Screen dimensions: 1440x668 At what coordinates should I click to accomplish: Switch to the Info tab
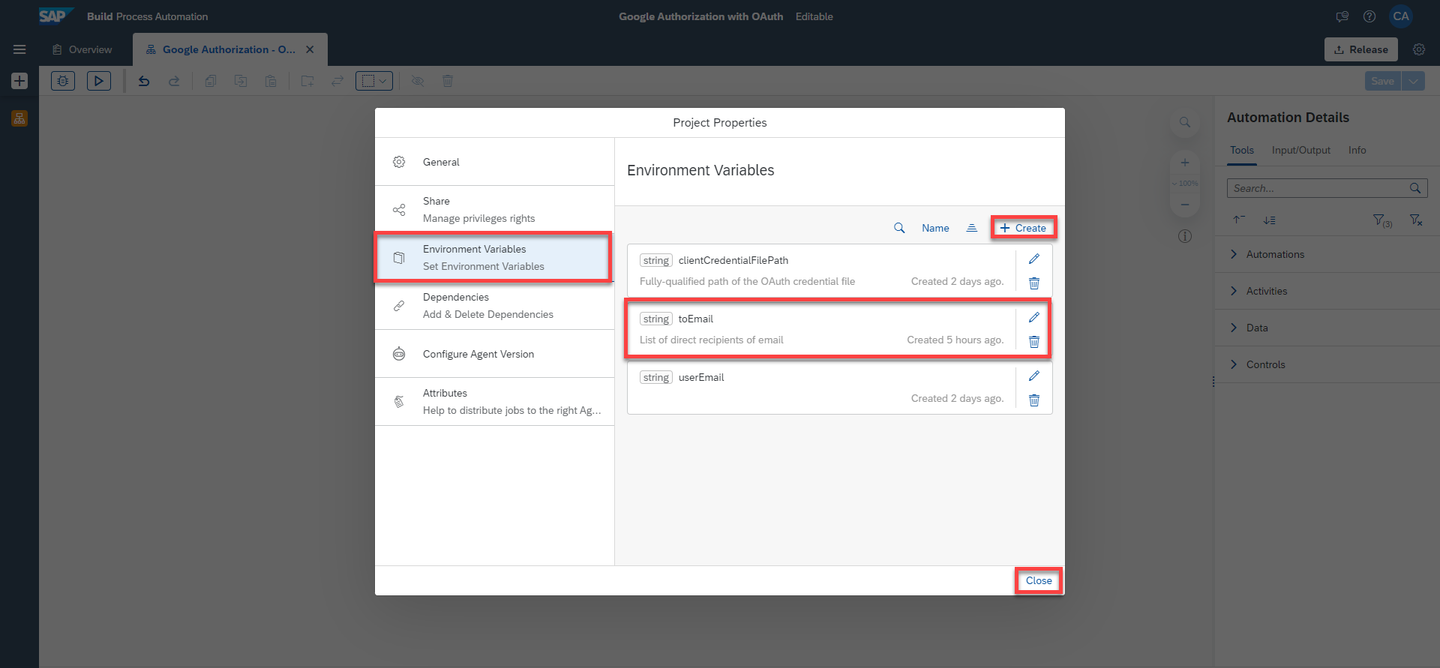pyautogui.click(x=1357, y=150)
